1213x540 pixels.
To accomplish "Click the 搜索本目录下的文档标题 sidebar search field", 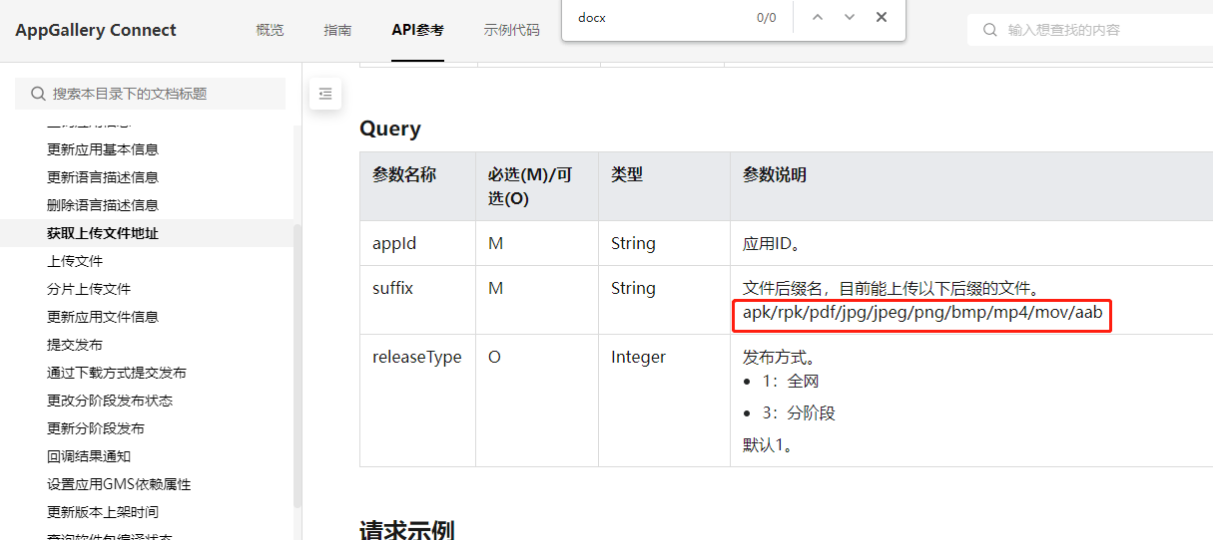I will [x=150, y=94].
